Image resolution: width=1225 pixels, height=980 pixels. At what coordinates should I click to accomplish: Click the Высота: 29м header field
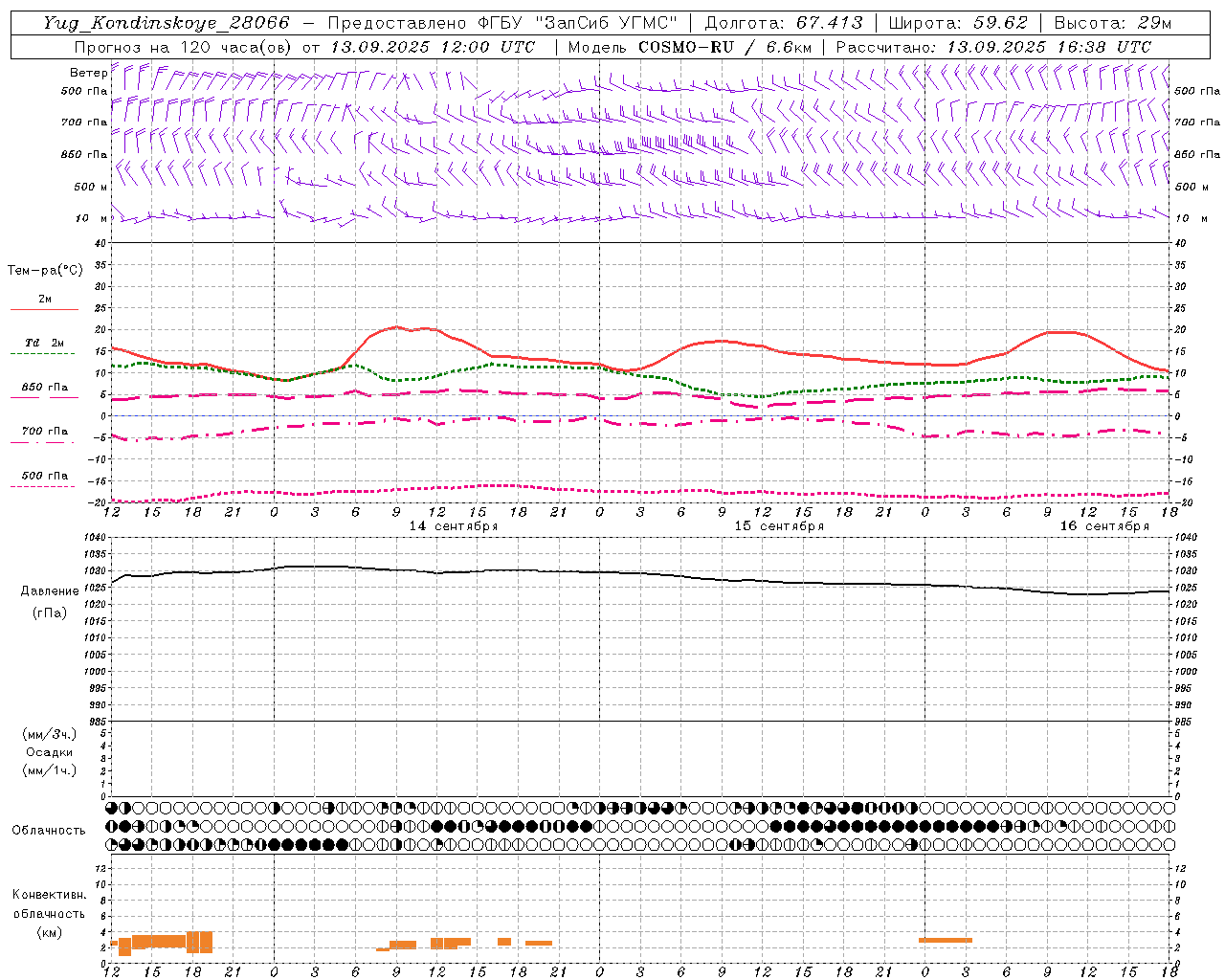[x=1113, y=23]
